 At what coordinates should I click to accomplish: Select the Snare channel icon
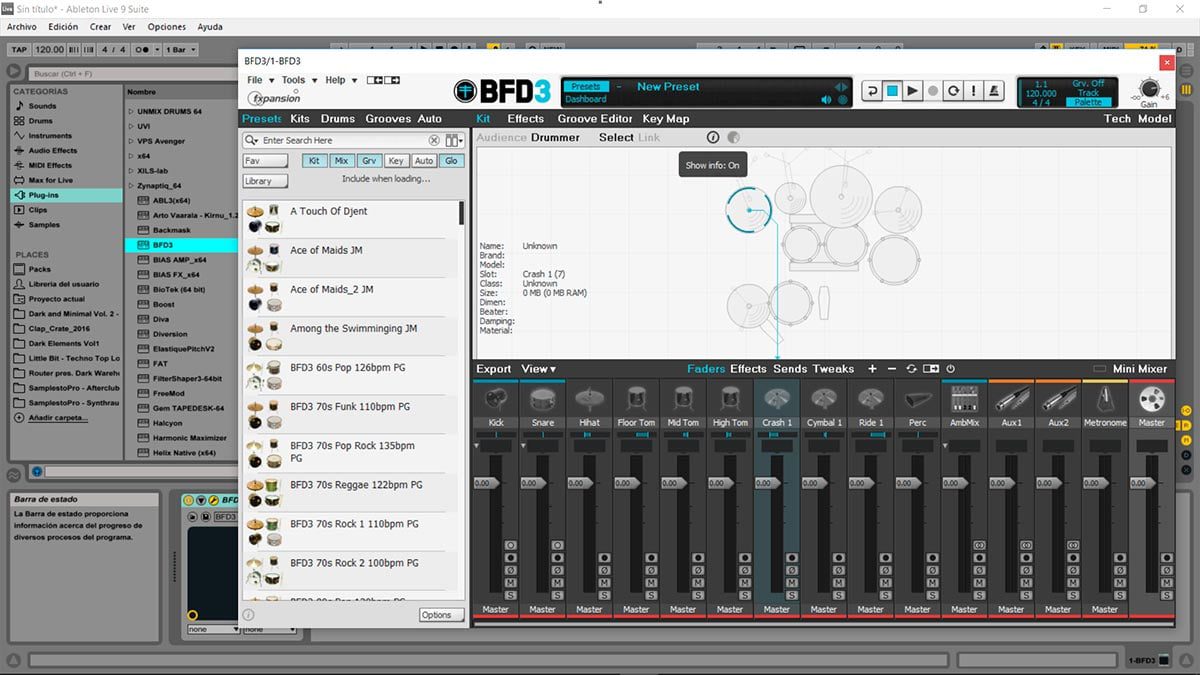[x=543, y=399]
